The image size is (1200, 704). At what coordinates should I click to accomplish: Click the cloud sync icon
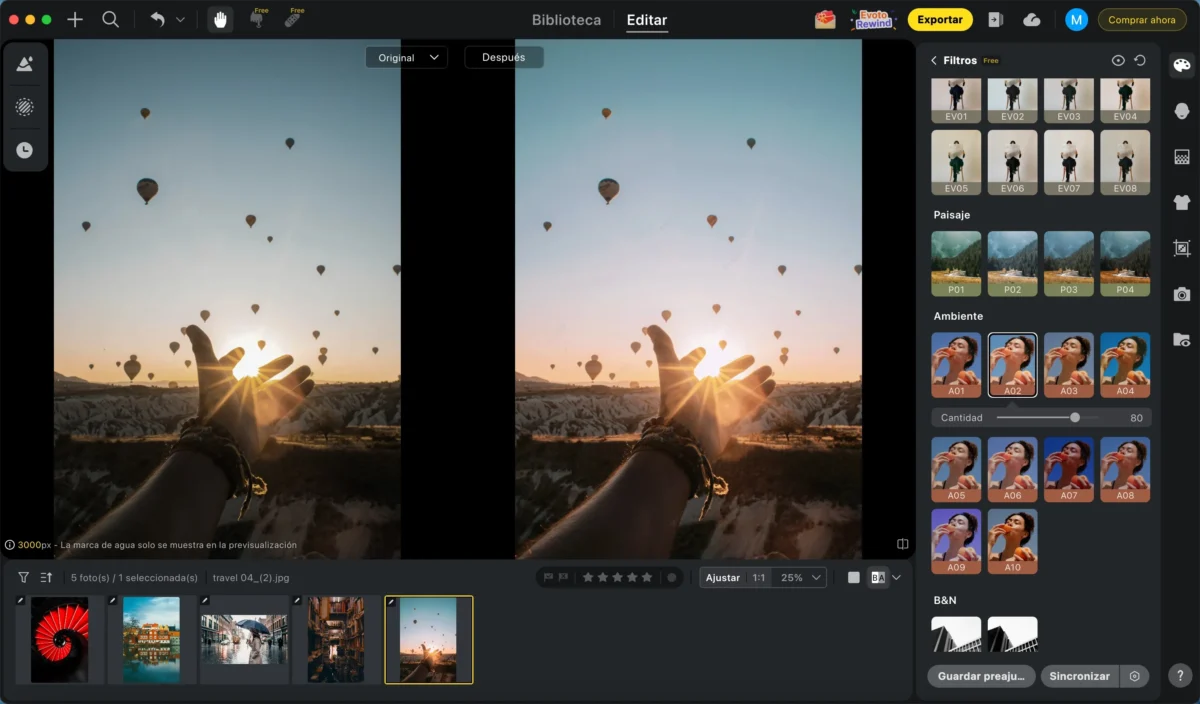(x=1032, y=19)
